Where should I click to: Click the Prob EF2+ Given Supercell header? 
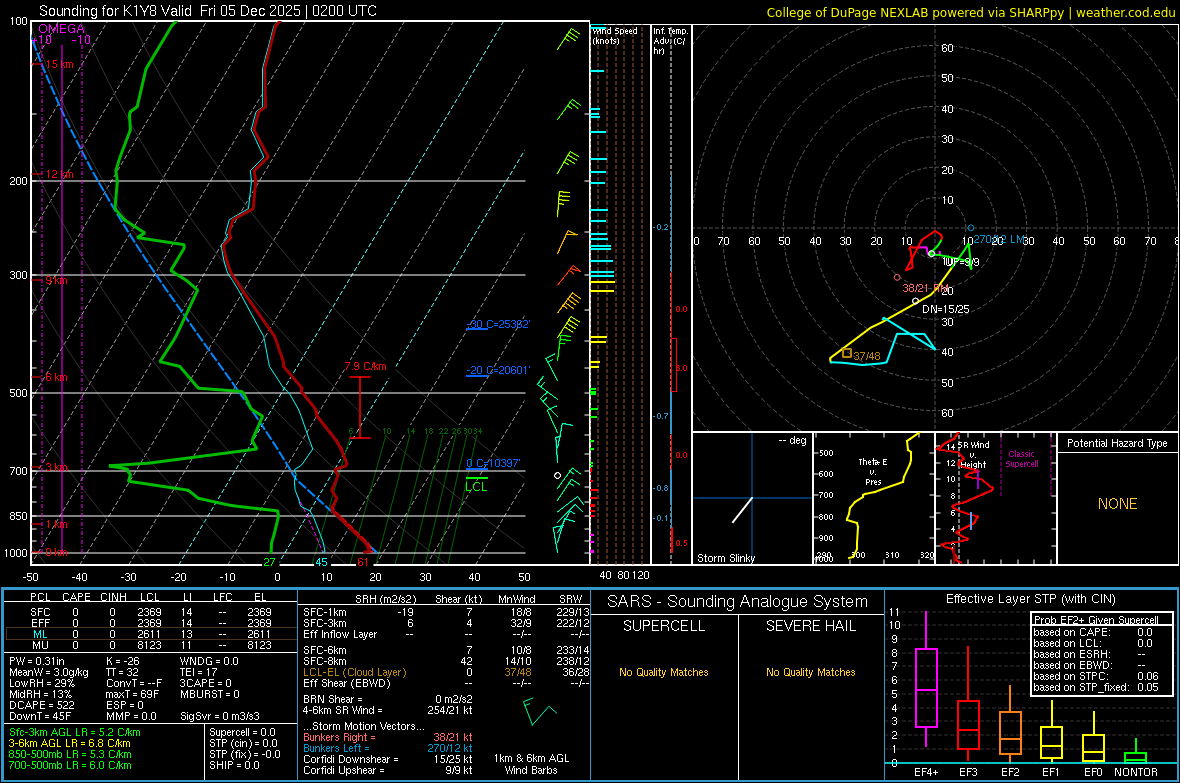(x=1096, y=620)
